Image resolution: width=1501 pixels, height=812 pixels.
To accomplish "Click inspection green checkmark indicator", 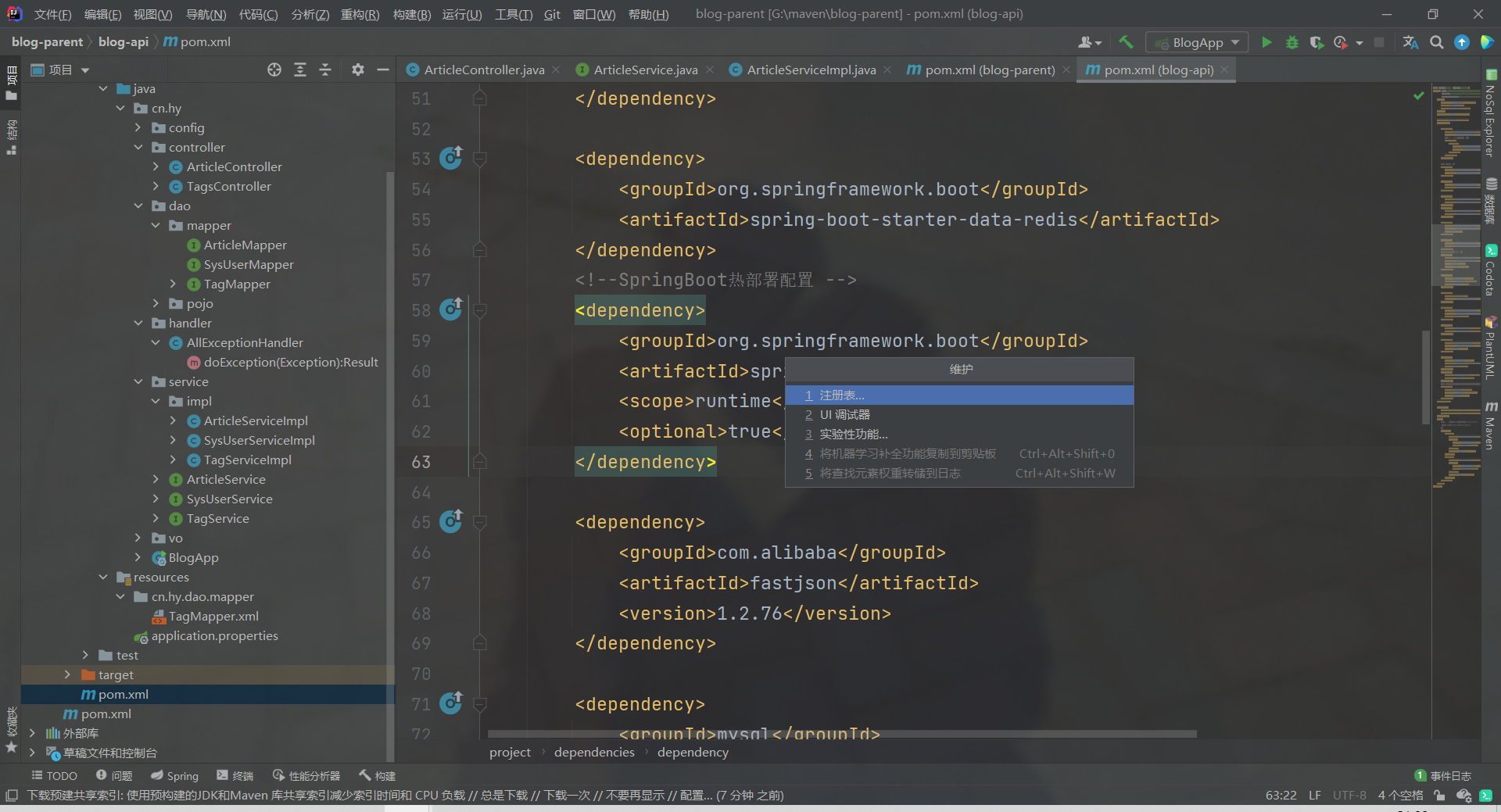I will (x=1419, y=95).
